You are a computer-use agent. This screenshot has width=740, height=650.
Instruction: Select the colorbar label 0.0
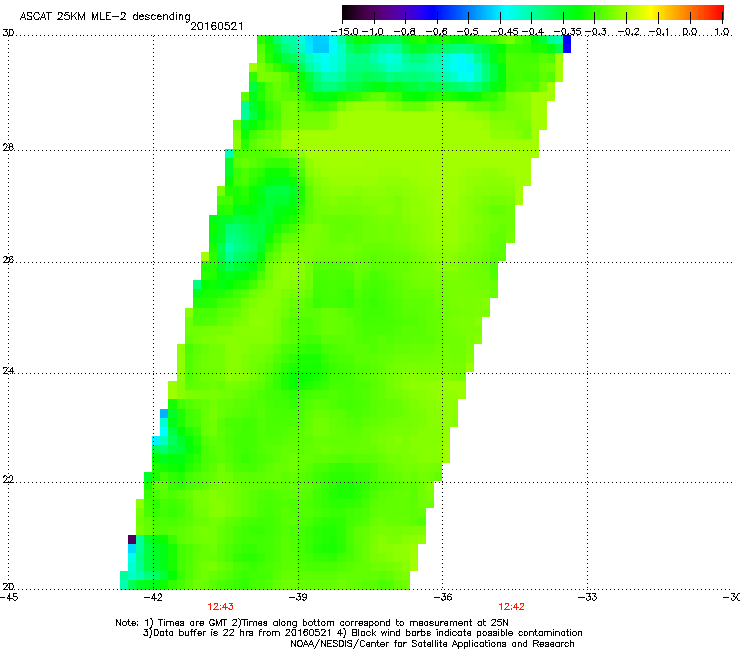point(690,32)
